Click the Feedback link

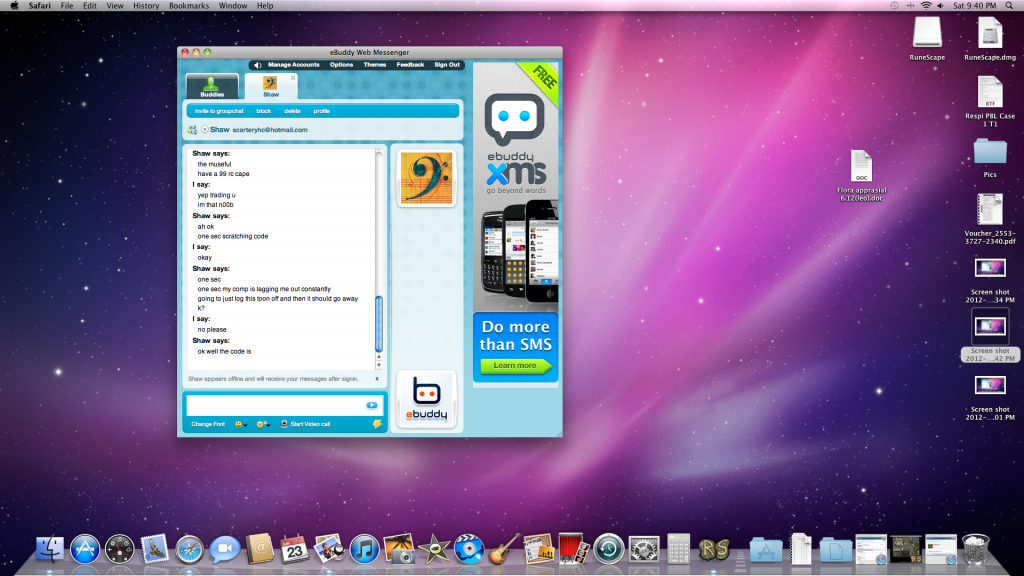410,65
